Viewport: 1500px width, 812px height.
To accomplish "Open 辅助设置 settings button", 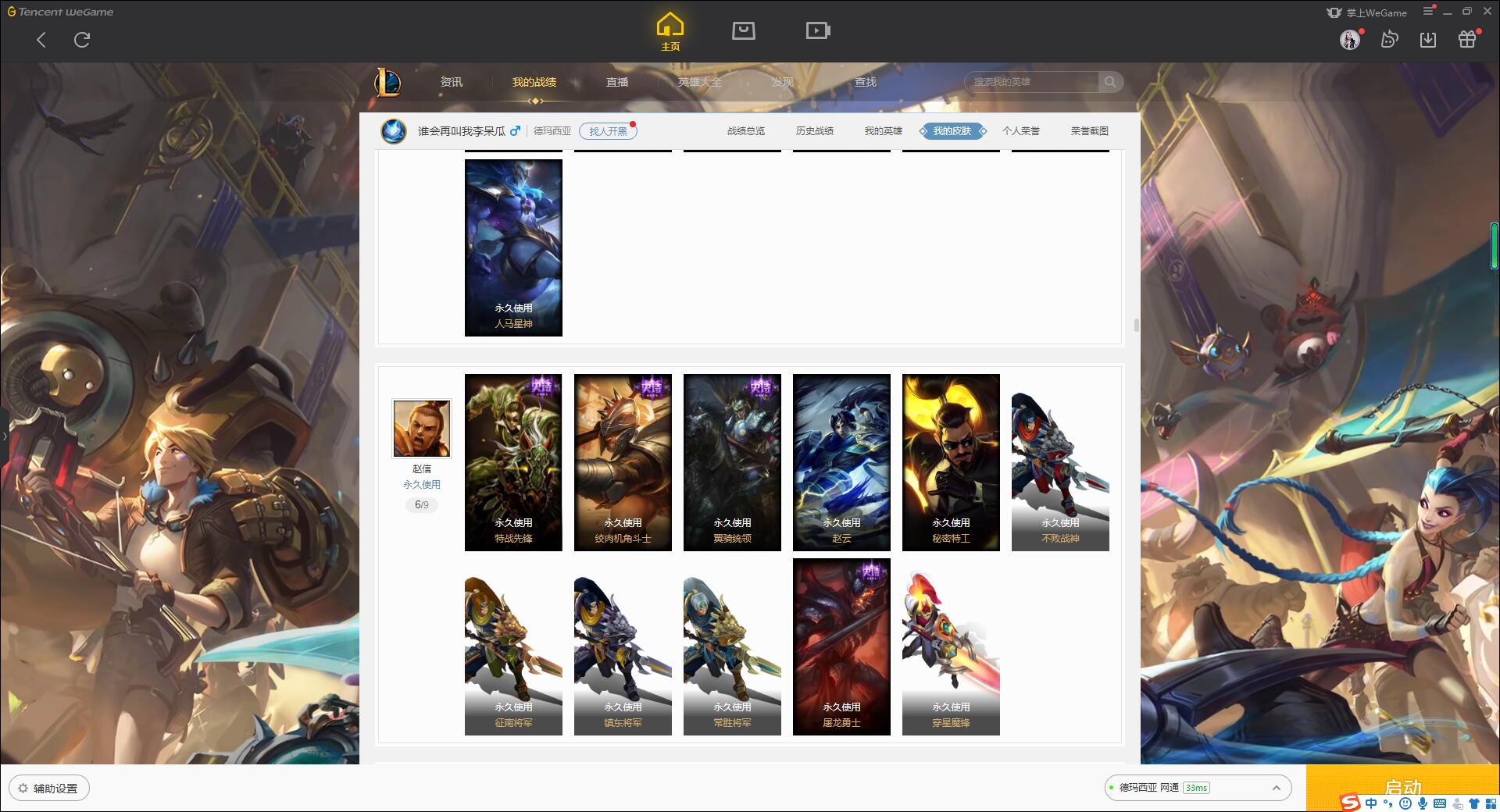I will [49, 788].
